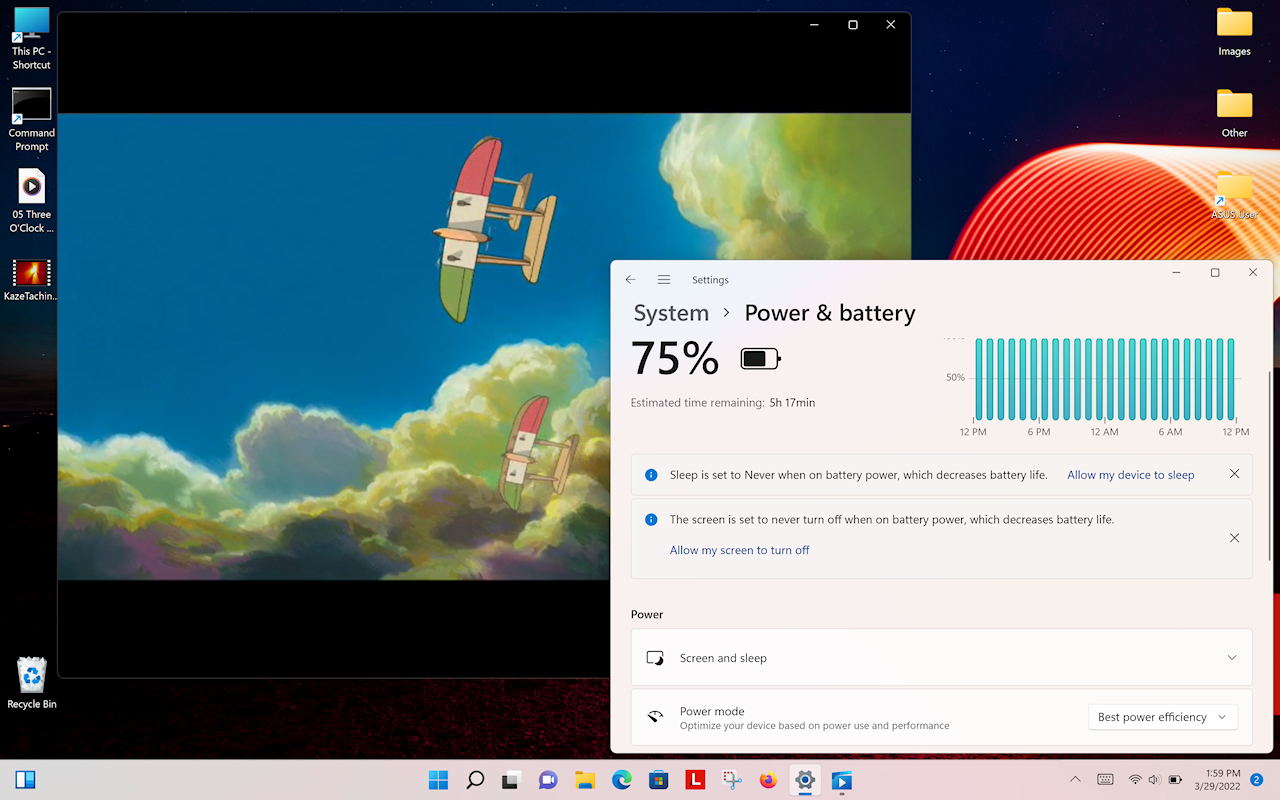This screenshot has width=1280, height=800.
Task: Select Images folder on desktop
Action: click(1234, 32)
